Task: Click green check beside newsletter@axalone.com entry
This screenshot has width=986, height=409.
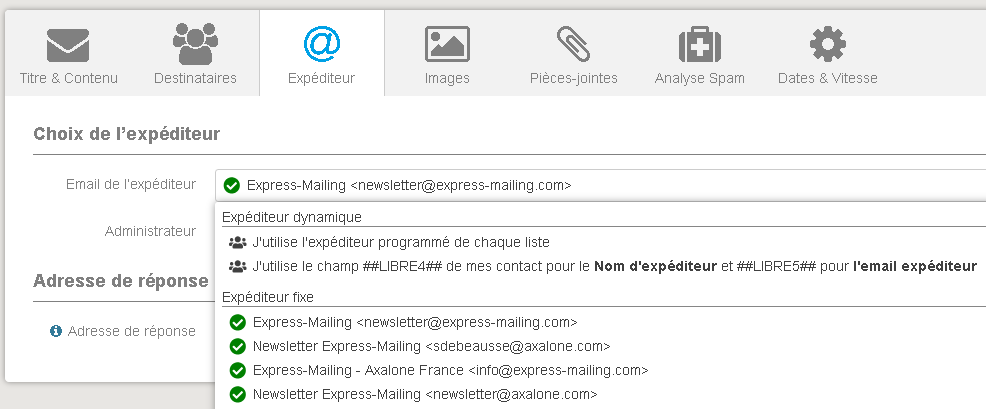Action: (x=237, y=395)
